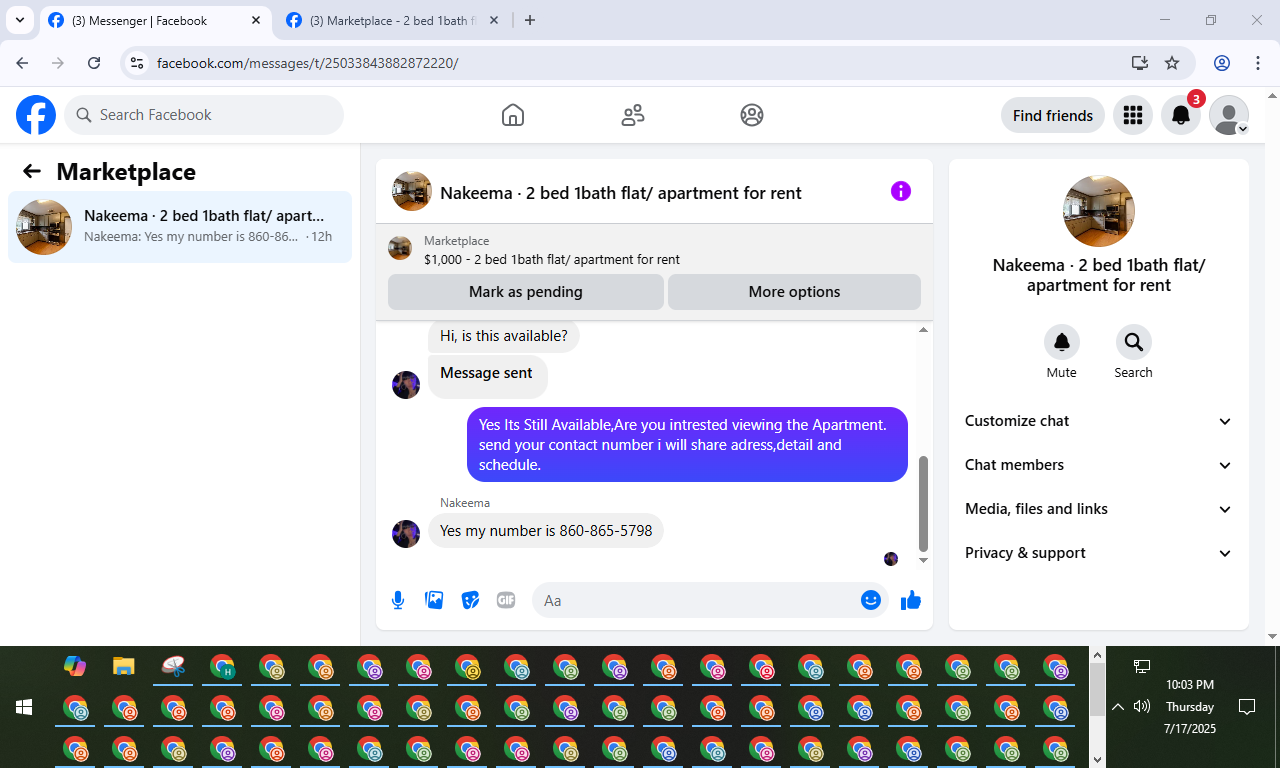Click the volume icon in system tray
Image resolution: width=1280 pixels, height=768 pixels.
pos(1142,707)
